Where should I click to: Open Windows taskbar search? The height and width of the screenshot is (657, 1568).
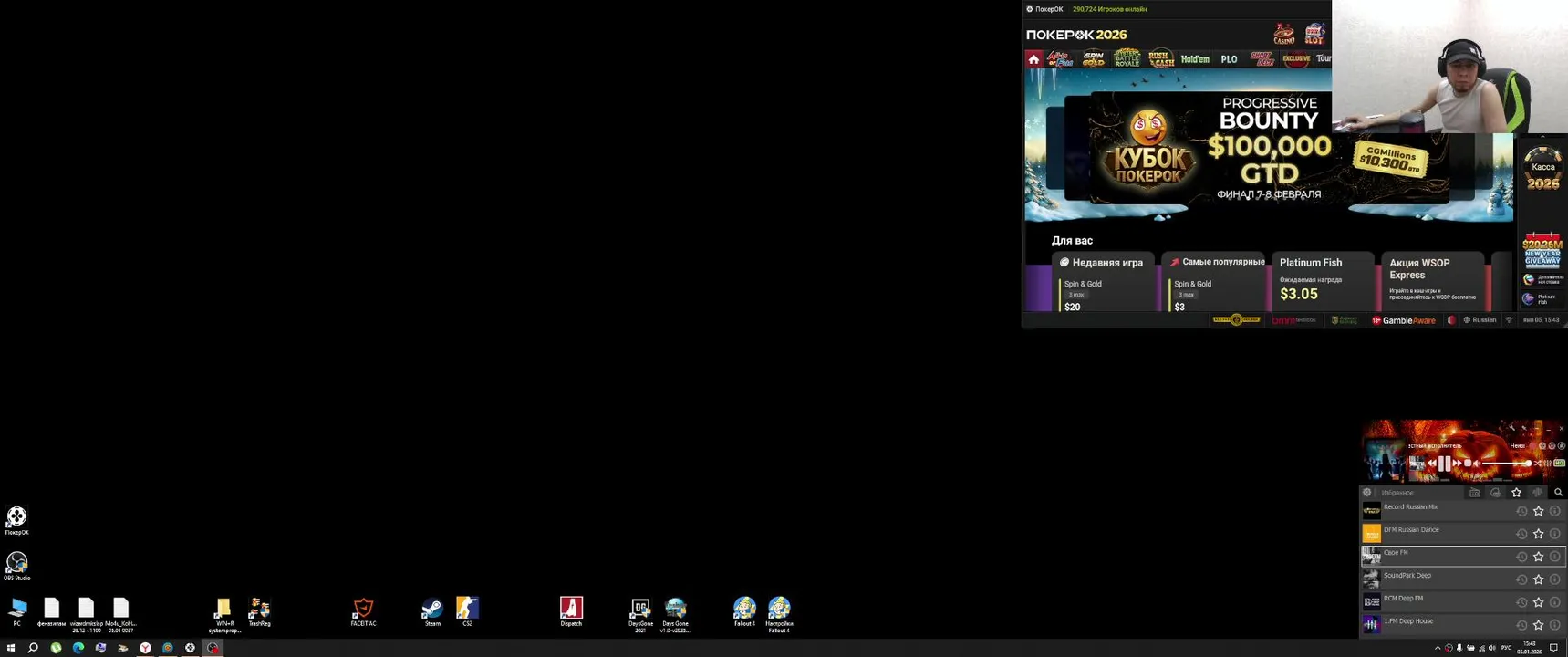point(33,648)
